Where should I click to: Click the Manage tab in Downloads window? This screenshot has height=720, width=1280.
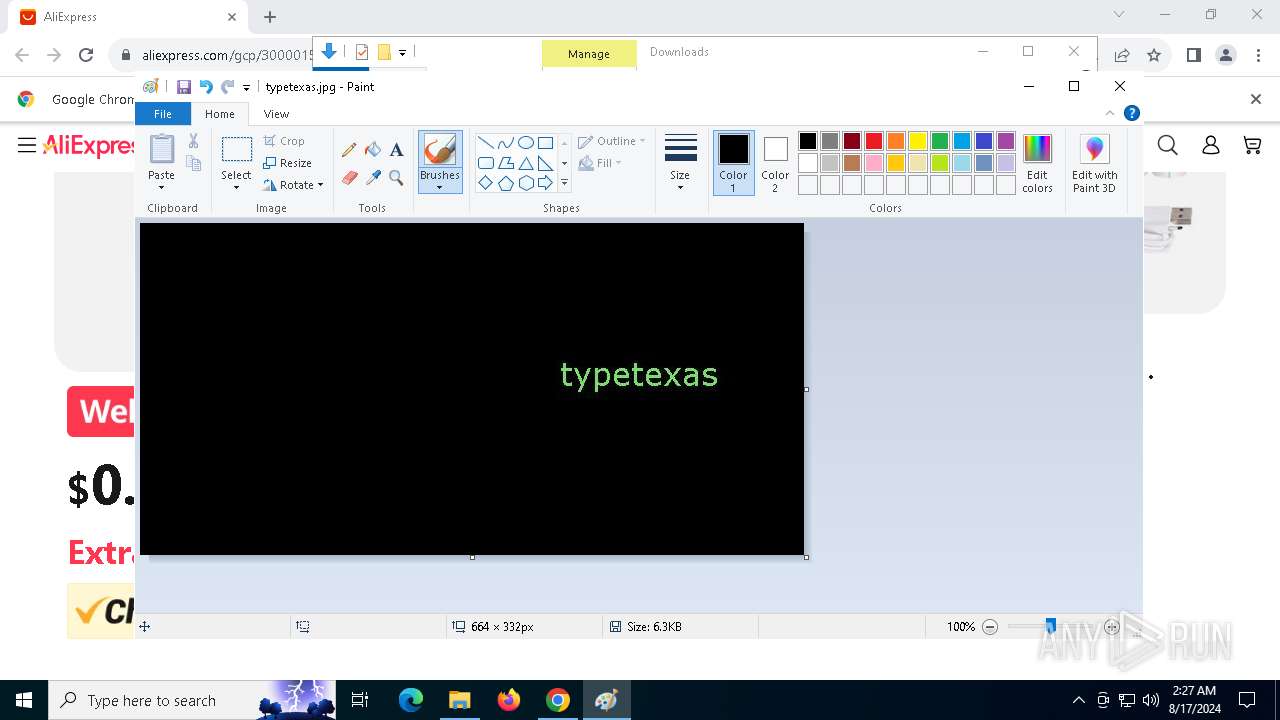[x=589, y=54]
